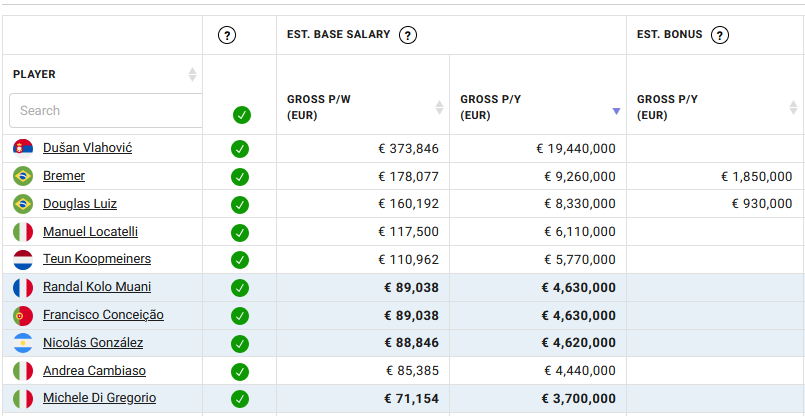Click Dušan Vlahović's Serbia flag icon
Image resolution: width=805 pixels, height=416 pixels.
click(x=23, y=149)
